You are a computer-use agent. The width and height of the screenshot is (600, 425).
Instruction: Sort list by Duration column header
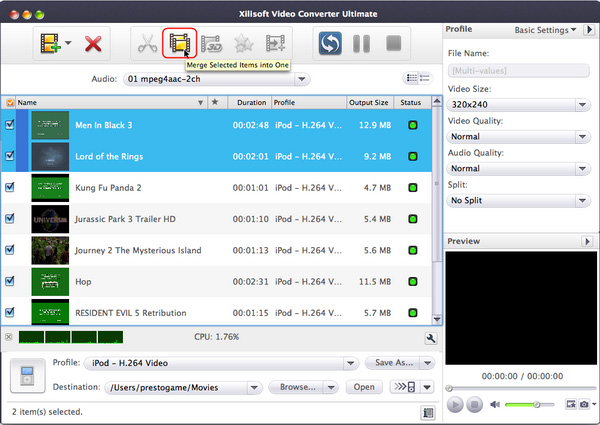251,102
